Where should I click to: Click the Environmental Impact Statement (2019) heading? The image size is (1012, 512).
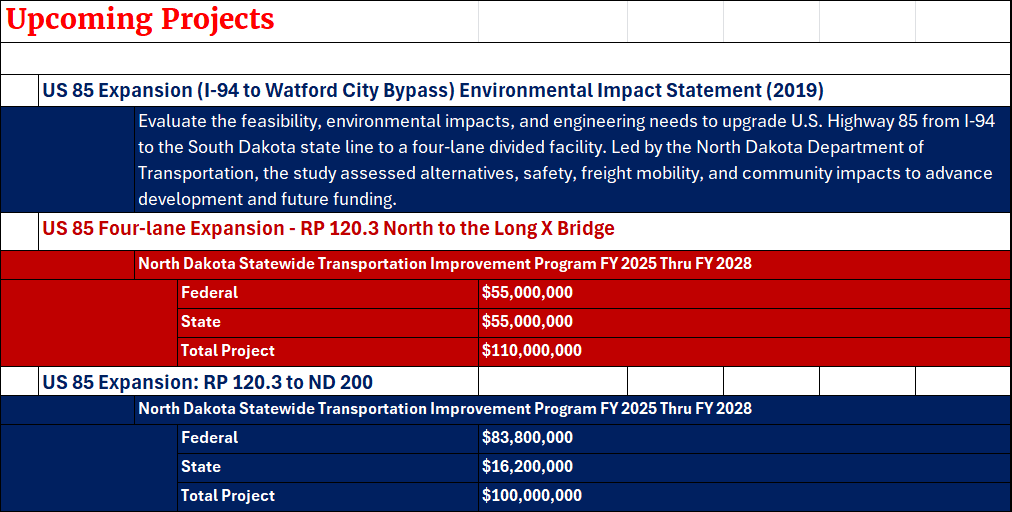[x=432, y=91]
